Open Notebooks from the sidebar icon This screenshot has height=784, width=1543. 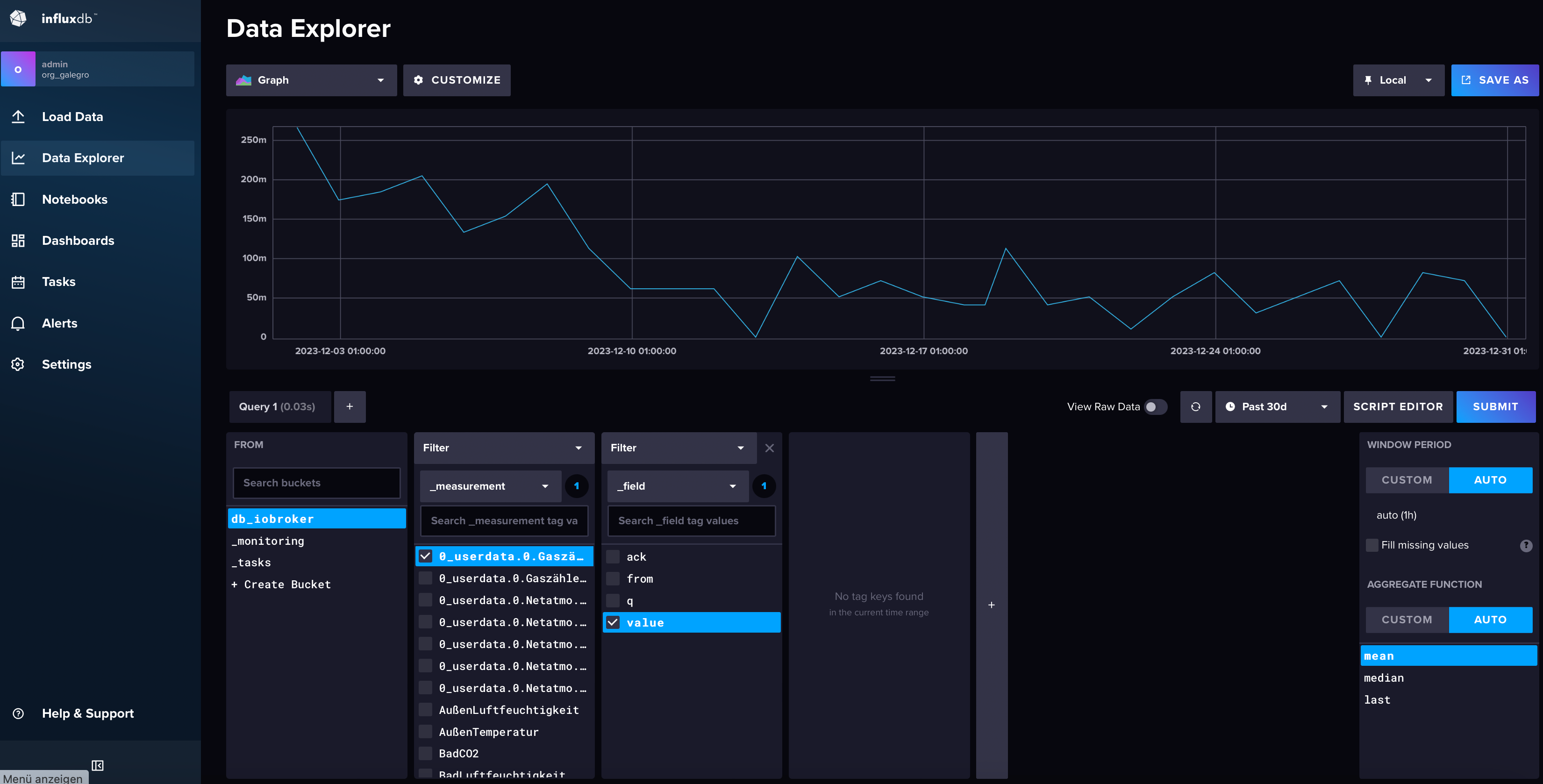point(18,200)
